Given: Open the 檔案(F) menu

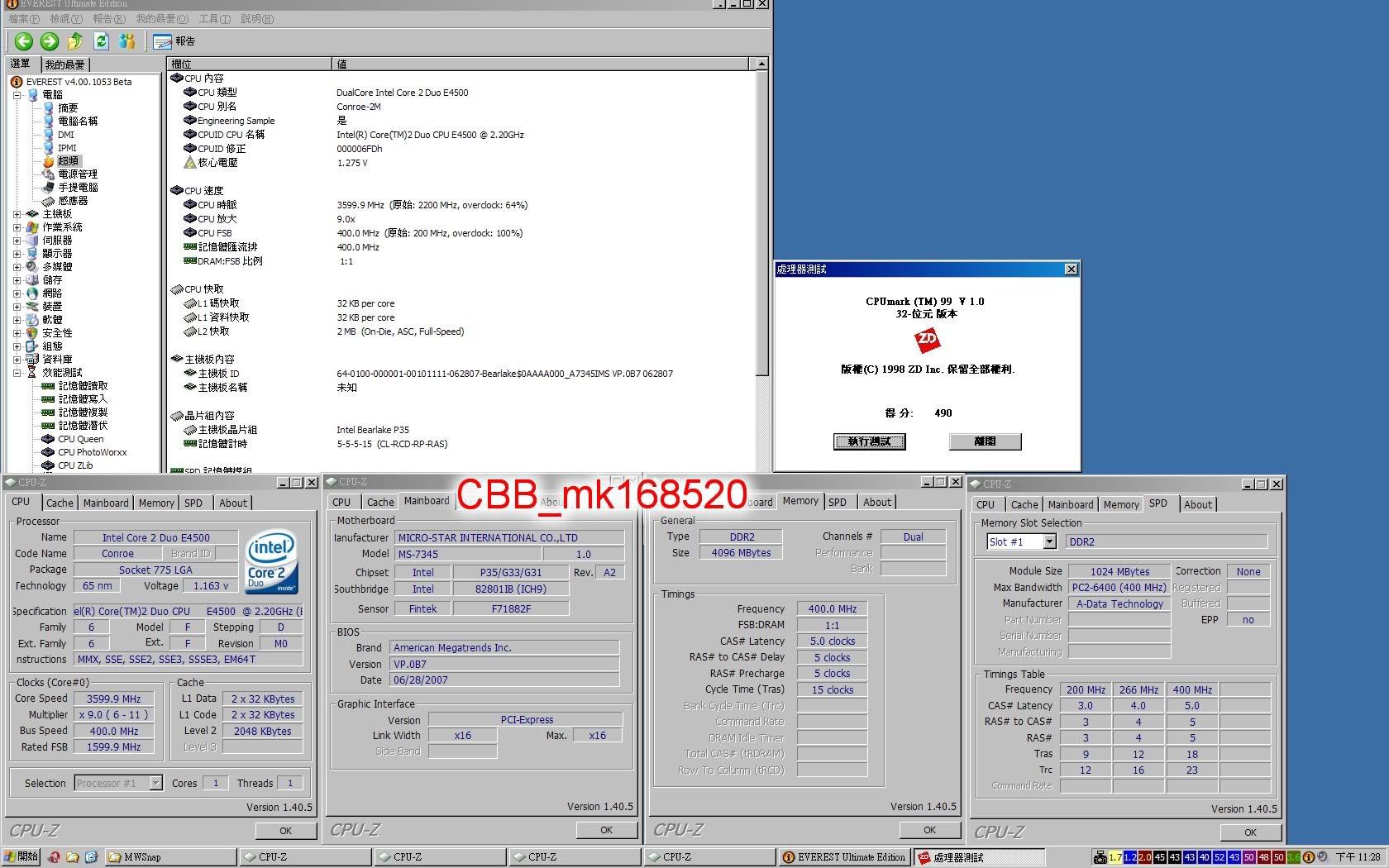Looking at the screenshot, I should tap(24, 18).
